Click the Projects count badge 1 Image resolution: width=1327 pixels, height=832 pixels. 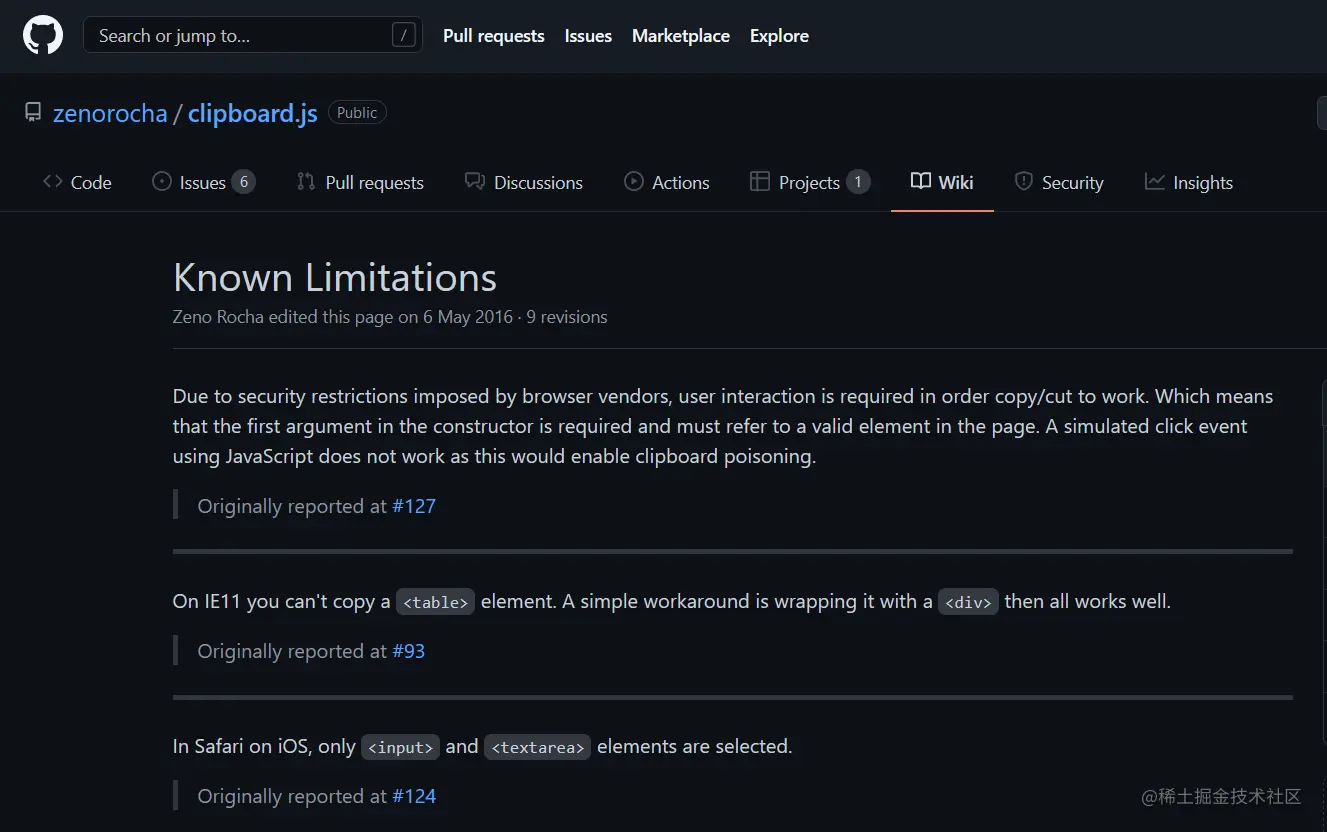[857, 182]
